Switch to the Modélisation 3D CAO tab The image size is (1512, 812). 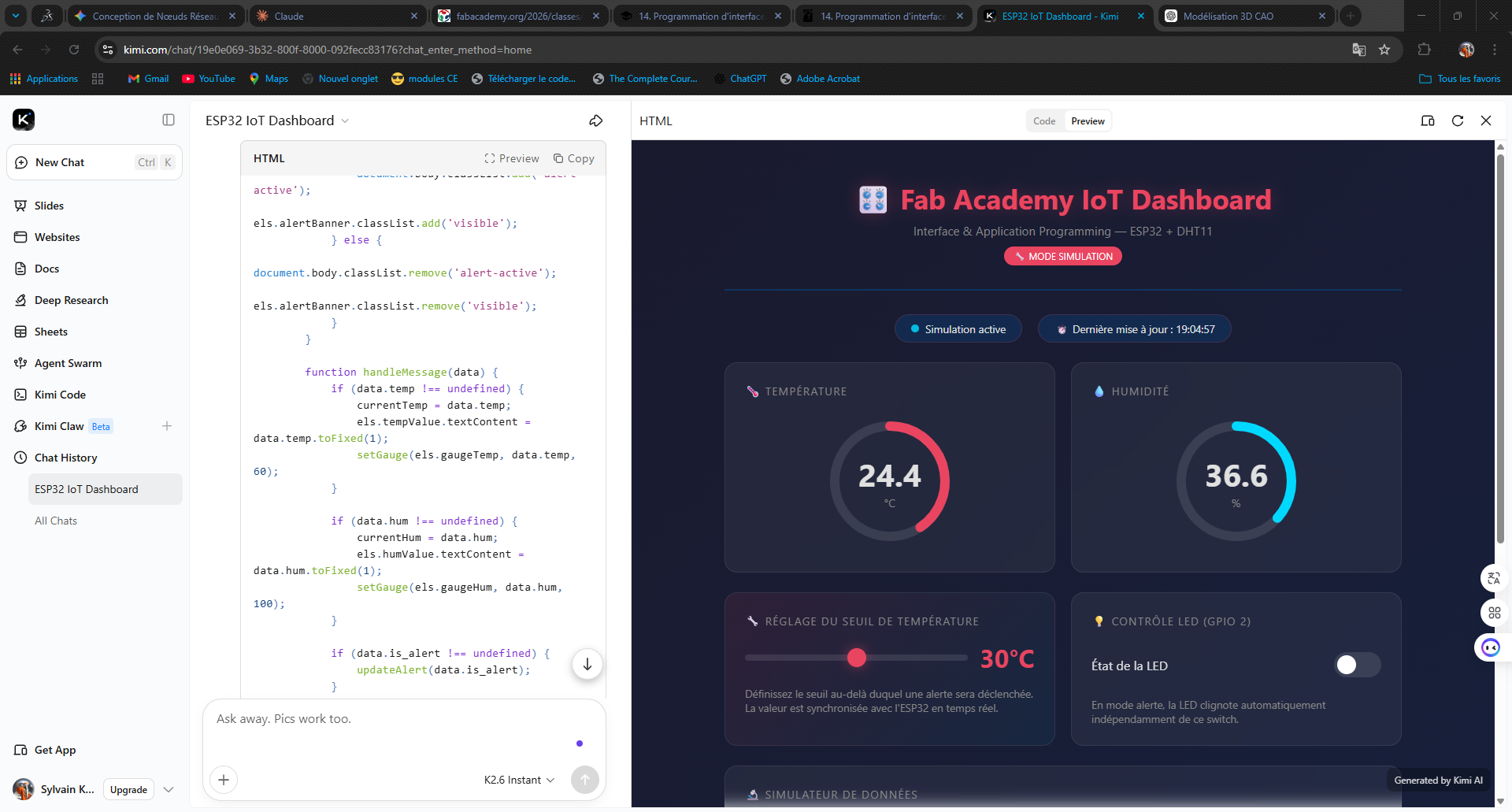tap(1246, 16)
